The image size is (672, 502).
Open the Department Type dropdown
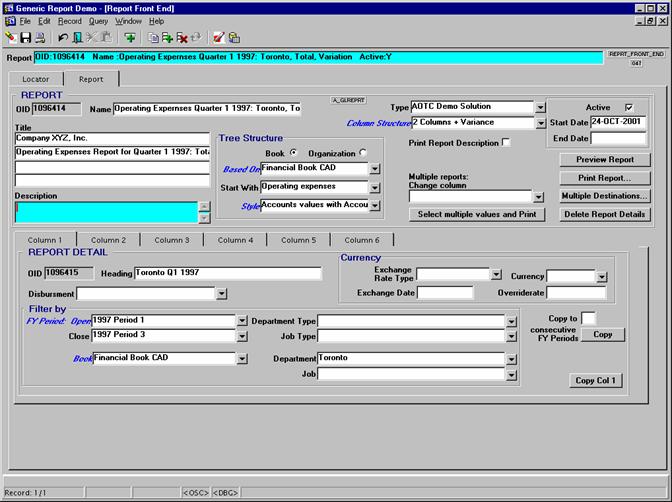pyautogui.click(x=511, y=322)
